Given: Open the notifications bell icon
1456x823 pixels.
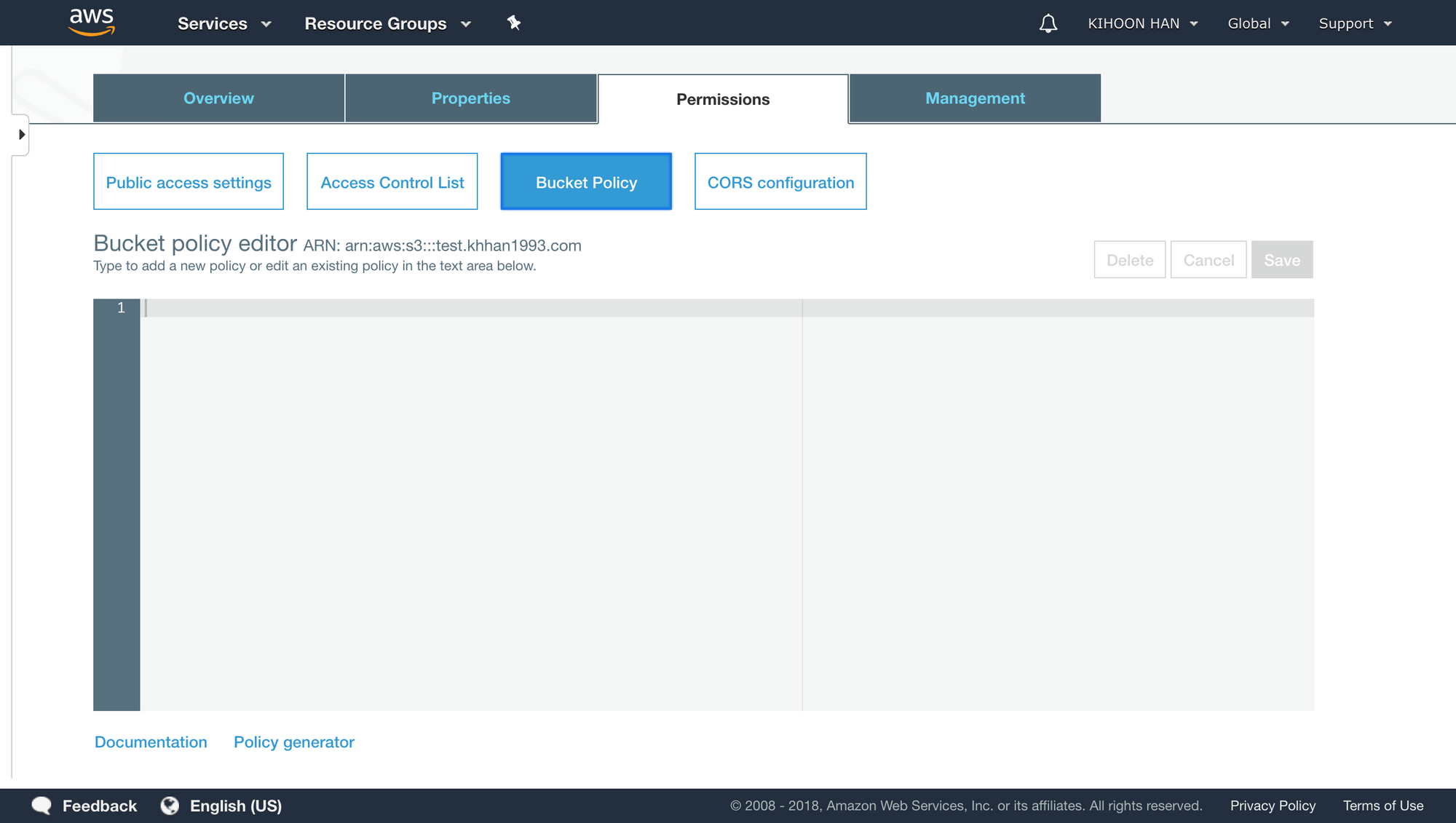Looking at the screenshot, I should (x=1048, y=23).
